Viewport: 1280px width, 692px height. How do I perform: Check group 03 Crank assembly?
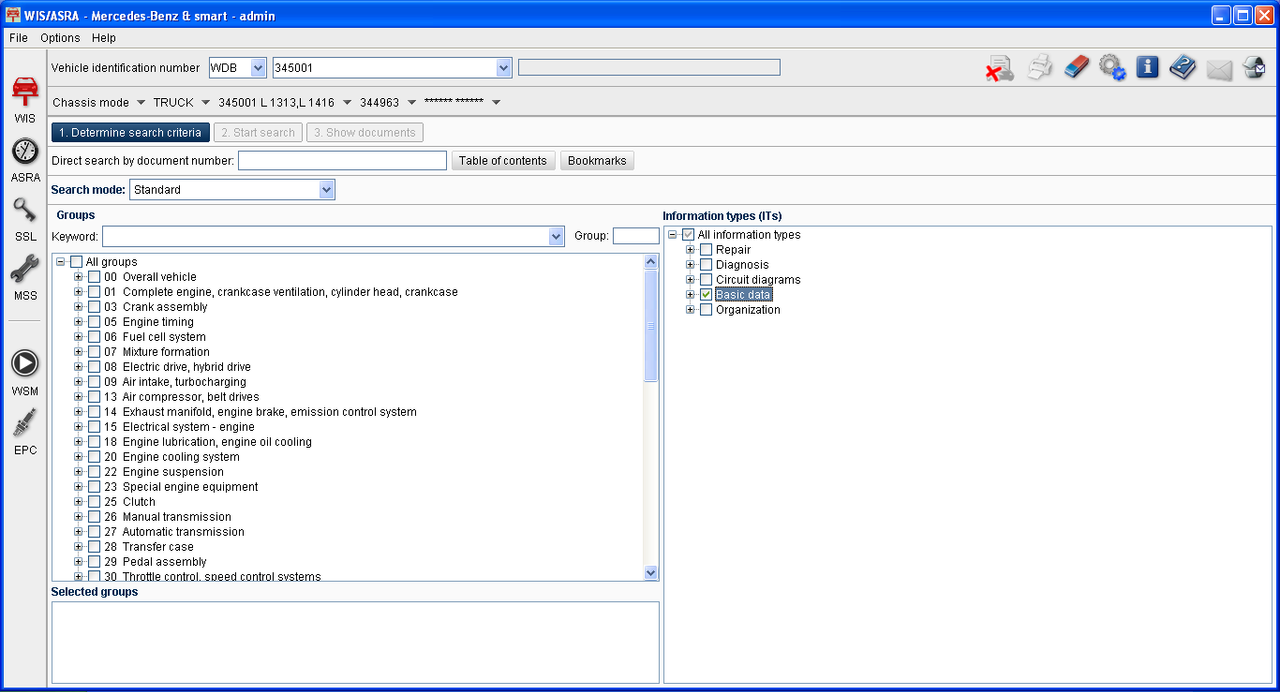94,307
